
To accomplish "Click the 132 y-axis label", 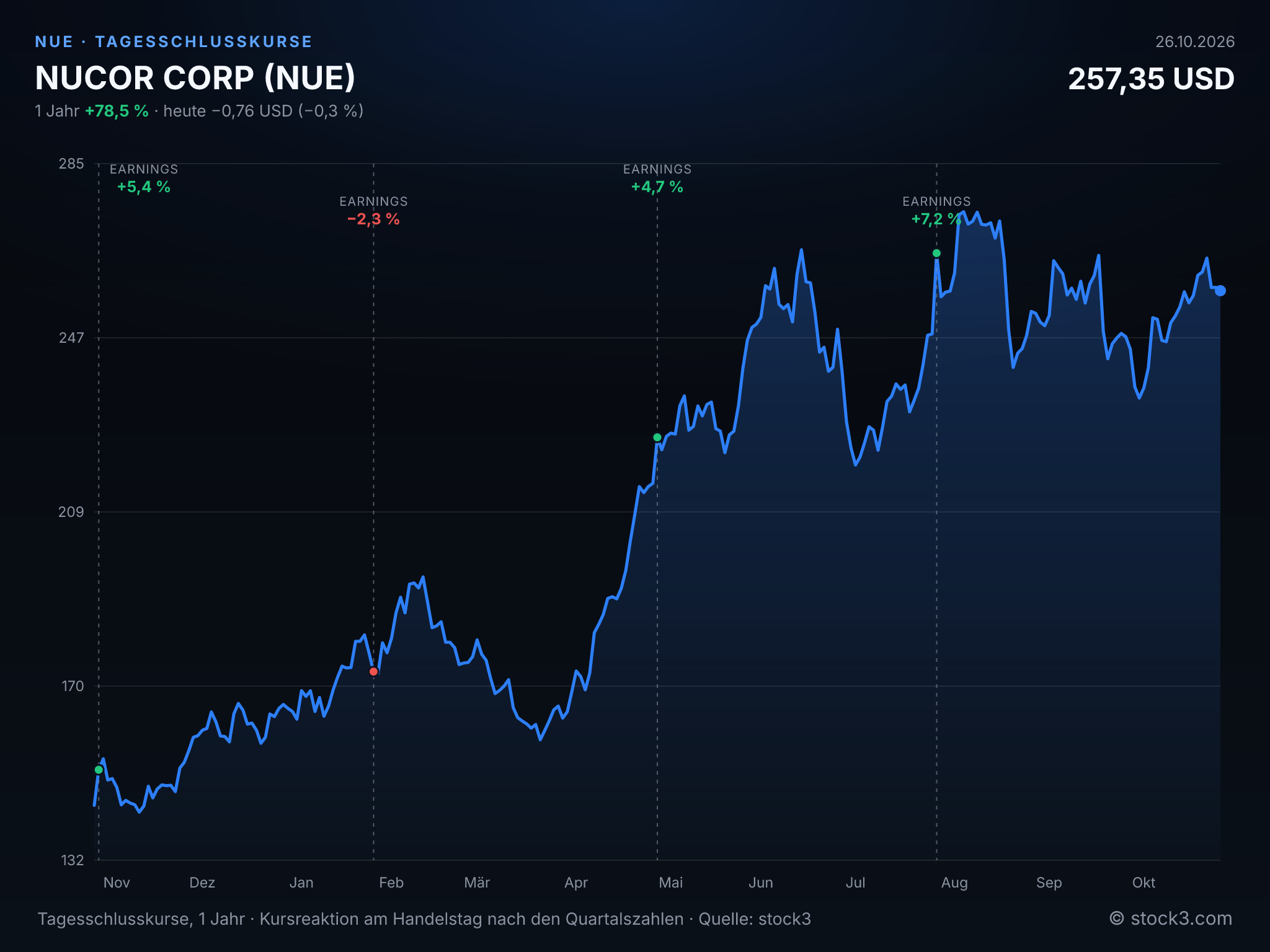I will [x=73, y=860].
